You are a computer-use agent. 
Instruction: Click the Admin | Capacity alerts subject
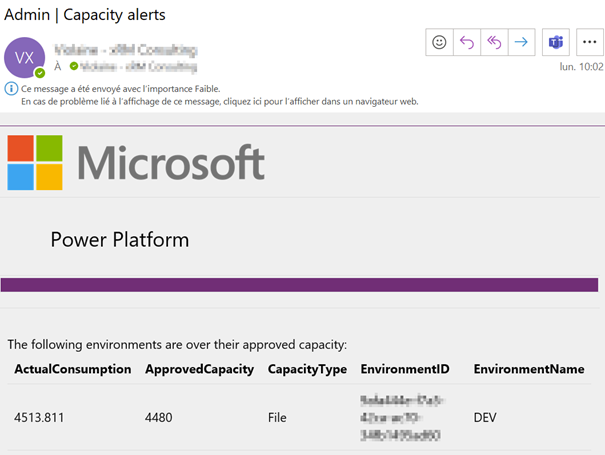86,14
